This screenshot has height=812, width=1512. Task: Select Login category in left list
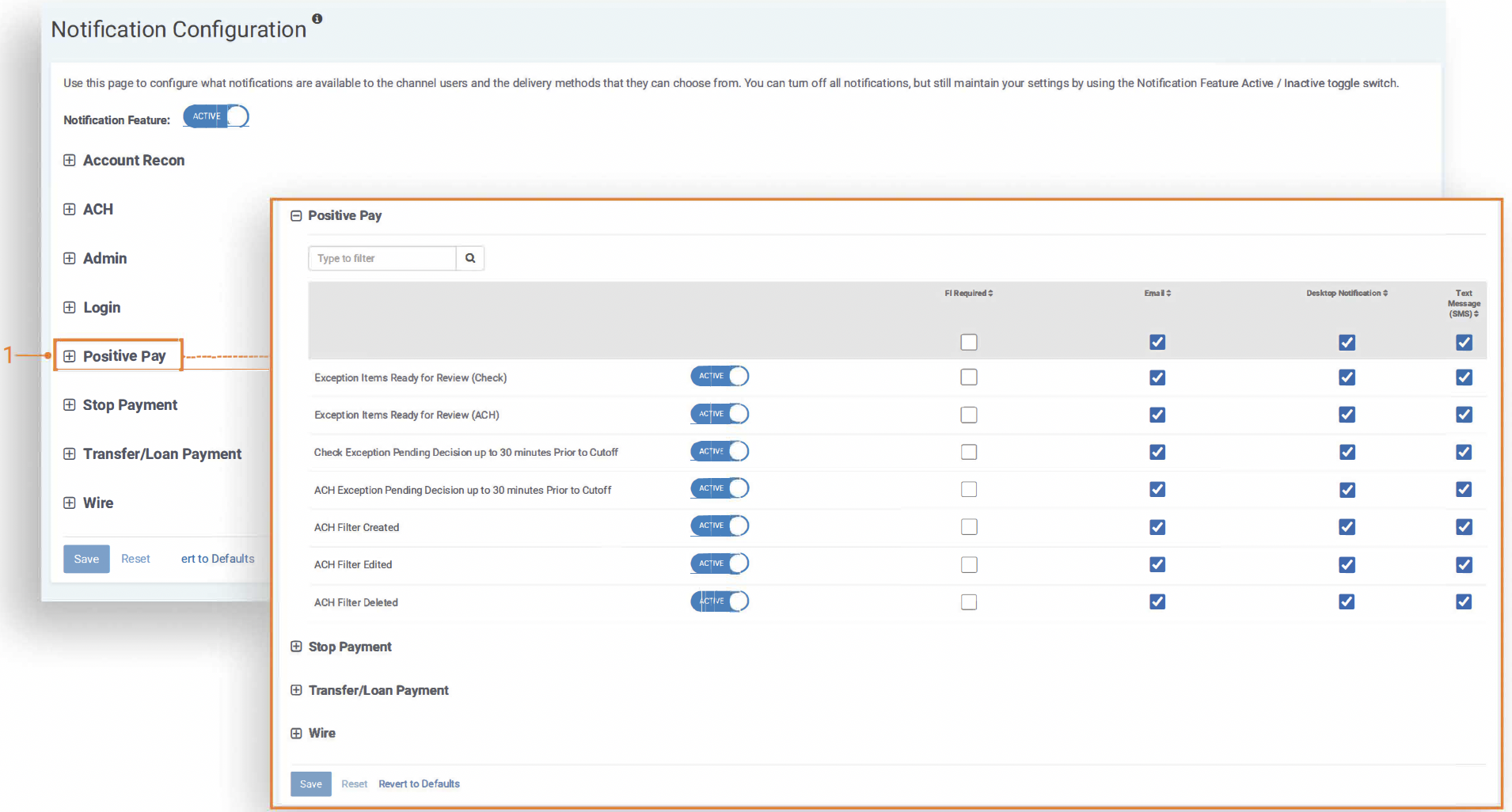point(101,308)
